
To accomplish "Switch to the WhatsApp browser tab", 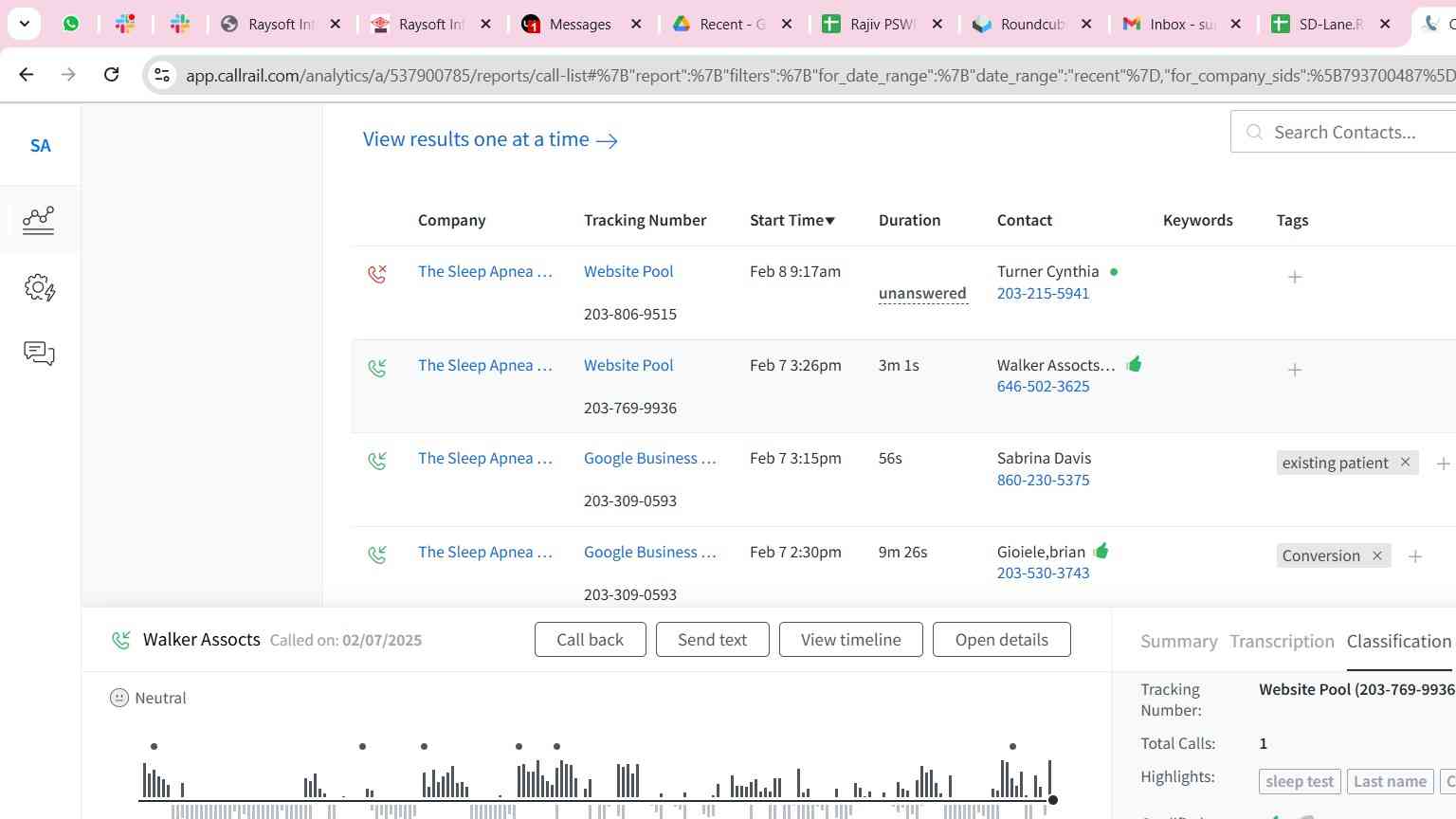I will tap(71, 24).
